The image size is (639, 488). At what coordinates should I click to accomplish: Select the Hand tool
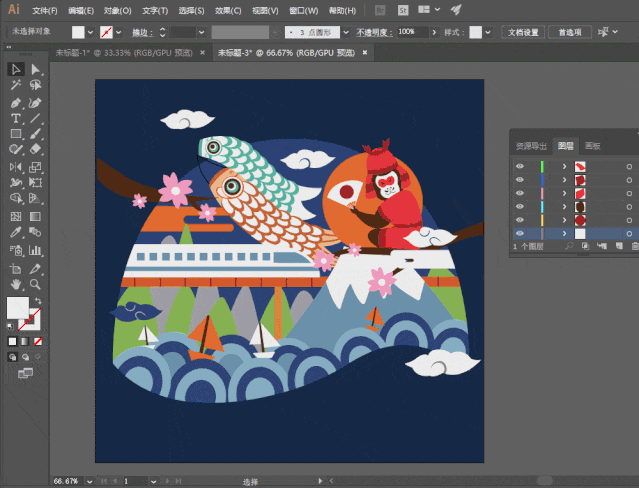[16, 285]
